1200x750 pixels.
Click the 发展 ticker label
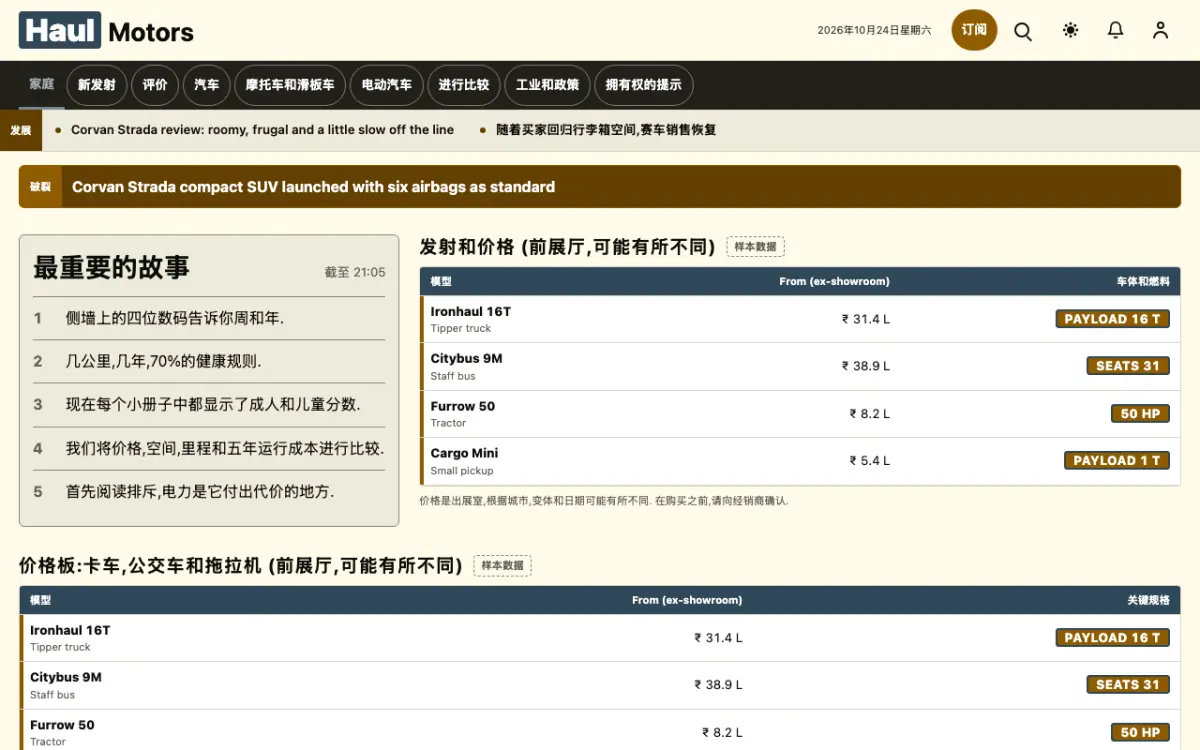click(21, 130)
